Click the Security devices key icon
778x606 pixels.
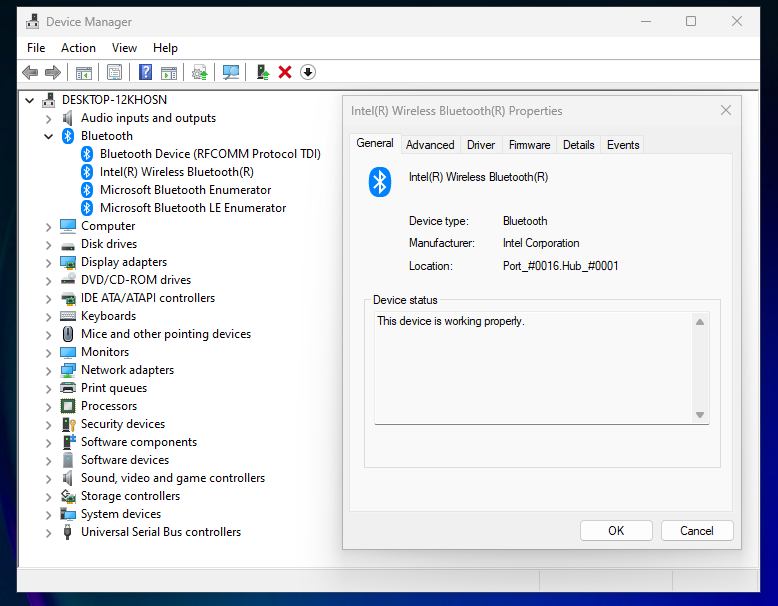[68, 424]
